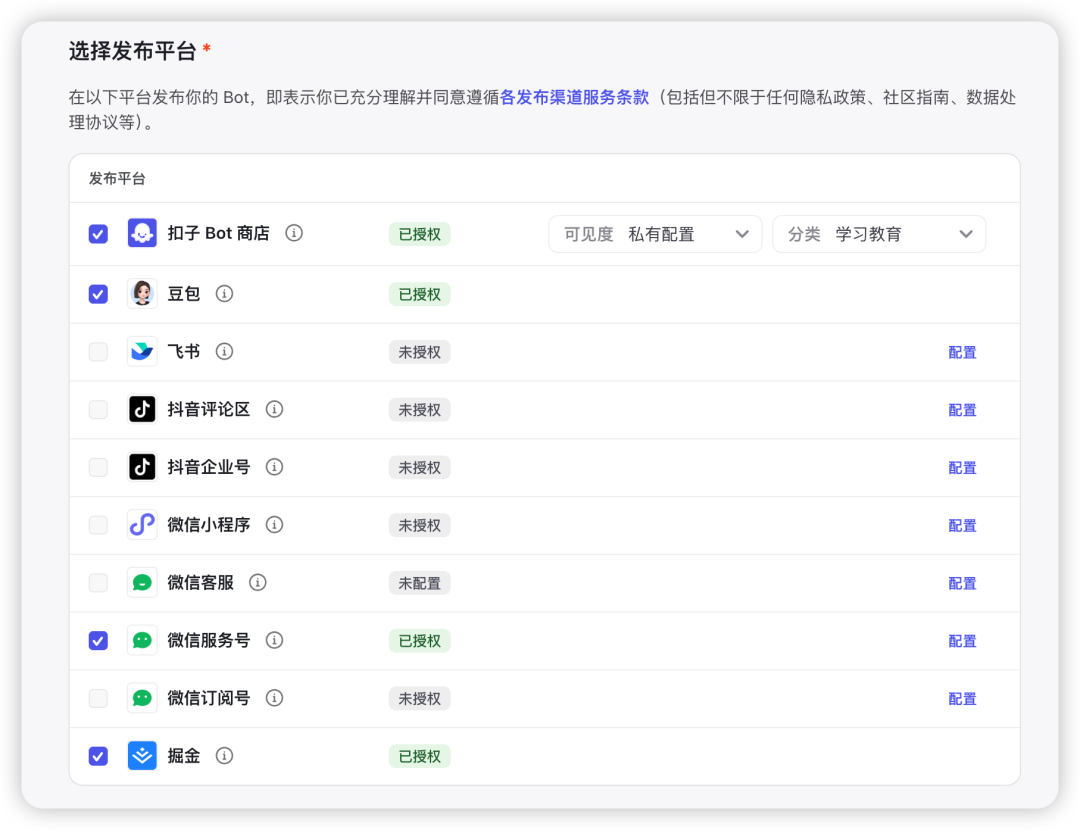The width and height of the screenshot is (1080, 830).
Task: Click info icon next to 微信客服
Action: tap(258, 582)
